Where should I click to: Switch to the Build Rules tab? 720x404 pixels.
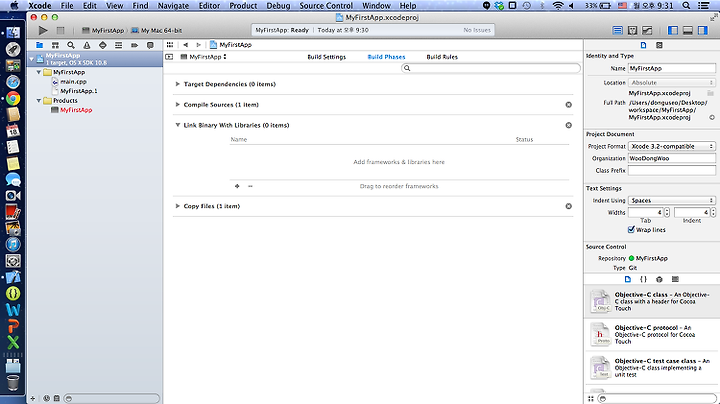[442, 57]
